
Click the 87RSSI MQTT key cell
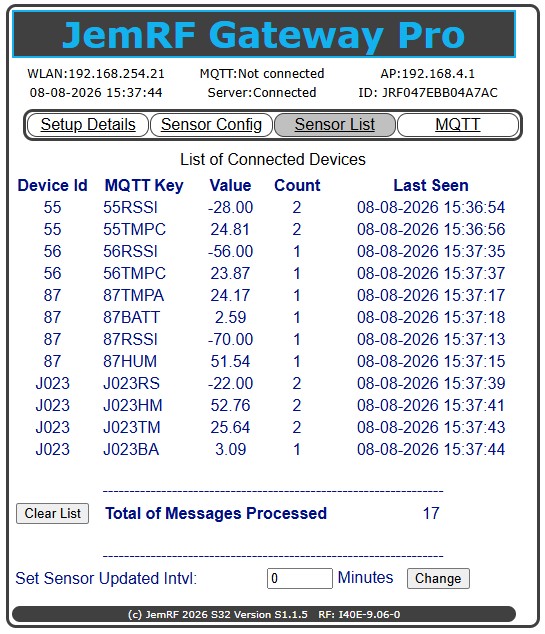(130, 339)
